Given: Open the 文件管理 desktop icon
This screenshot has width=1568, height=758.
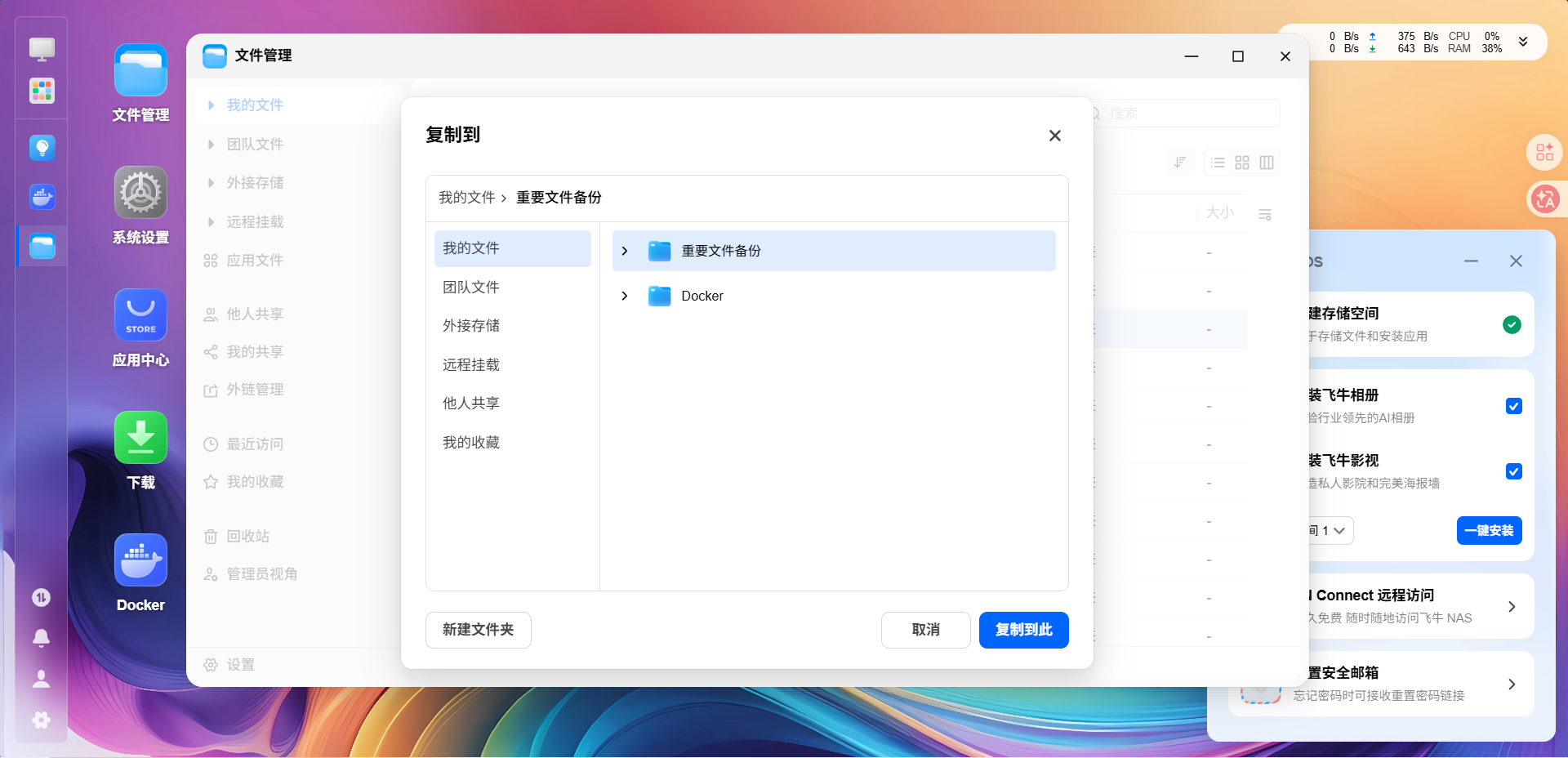Looking at the screenshot, I should 140,70.
